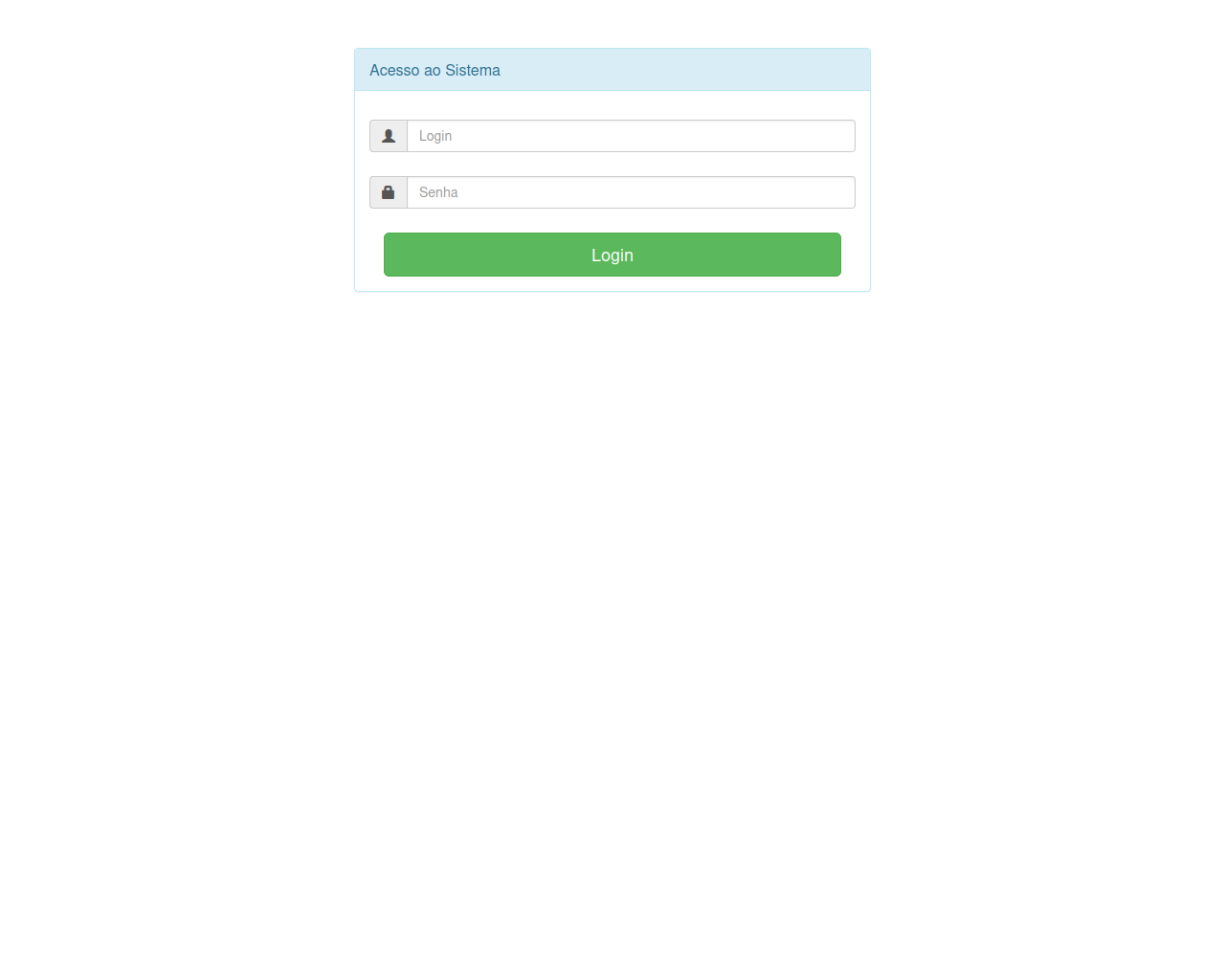This screenshot has width=1225, height=980.
Task: Click the Acesso ao Sistema header text
Action: point(434,70)
